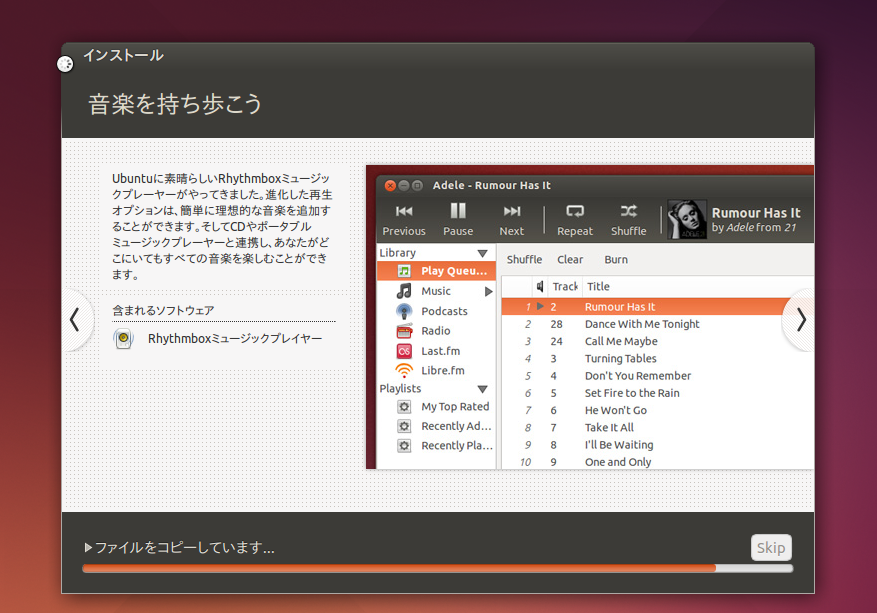Screen dimensions: 877x613
Task: Click the installation progress bar
Action: (x=437, y=568)
